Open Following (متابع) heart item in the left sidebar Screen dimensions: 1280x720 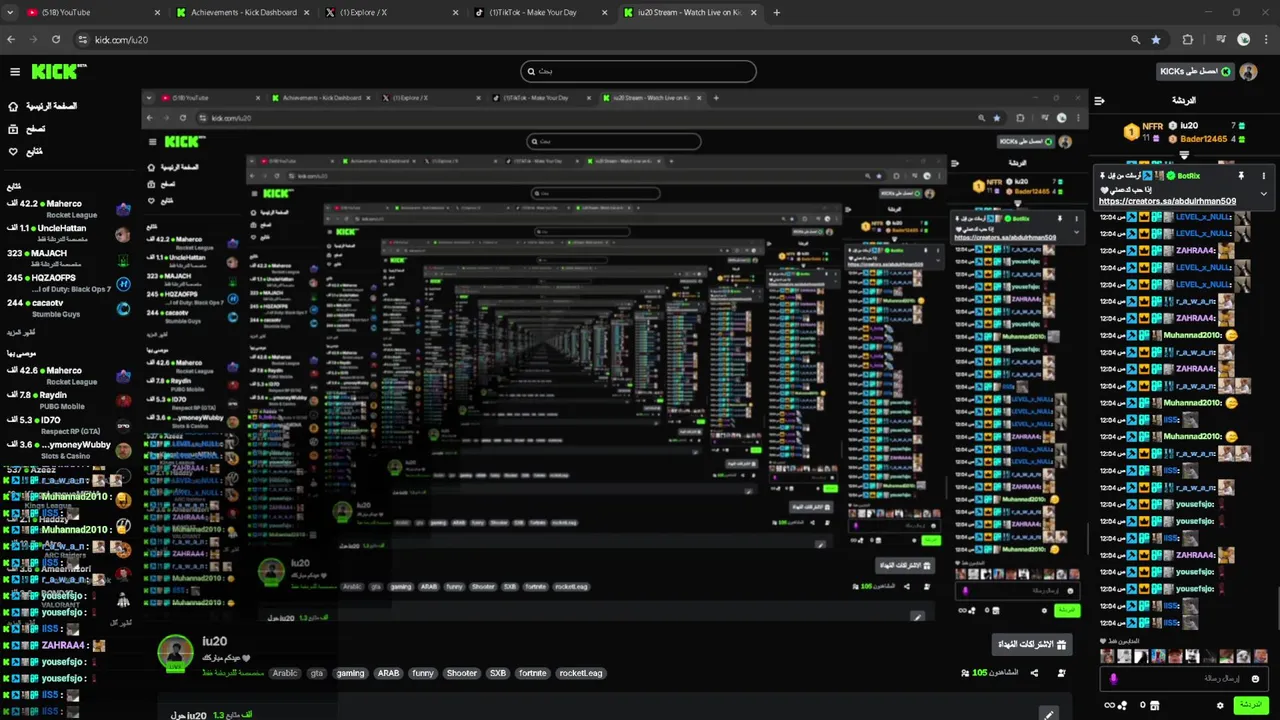tap(26, 152)
